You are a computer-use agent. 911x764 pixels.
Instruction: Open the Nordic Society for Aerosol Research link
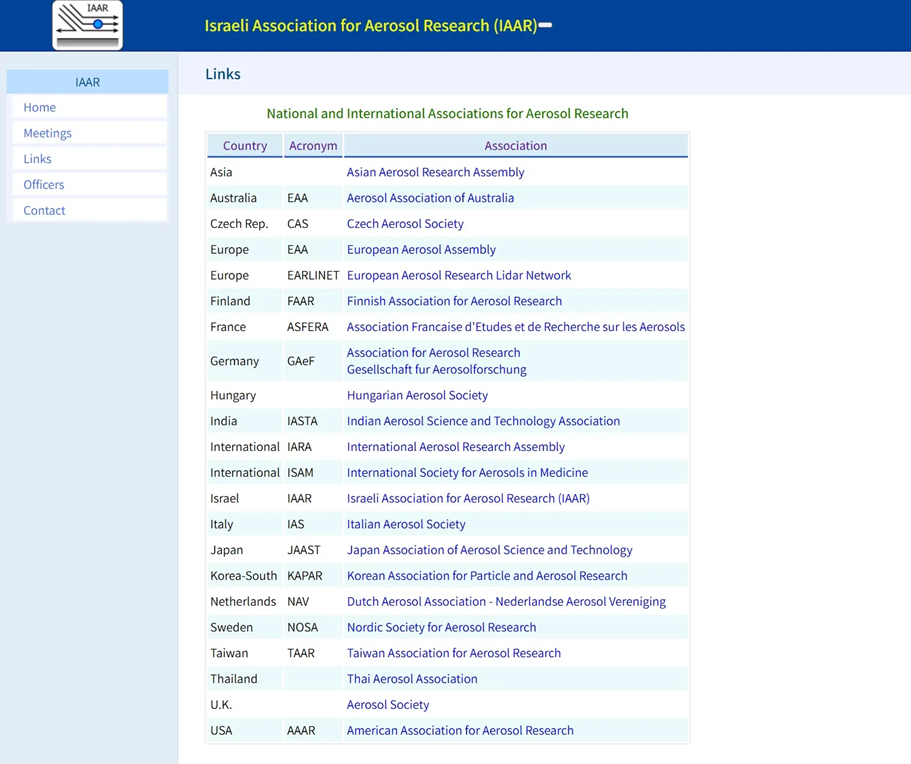tap(442, 627)
